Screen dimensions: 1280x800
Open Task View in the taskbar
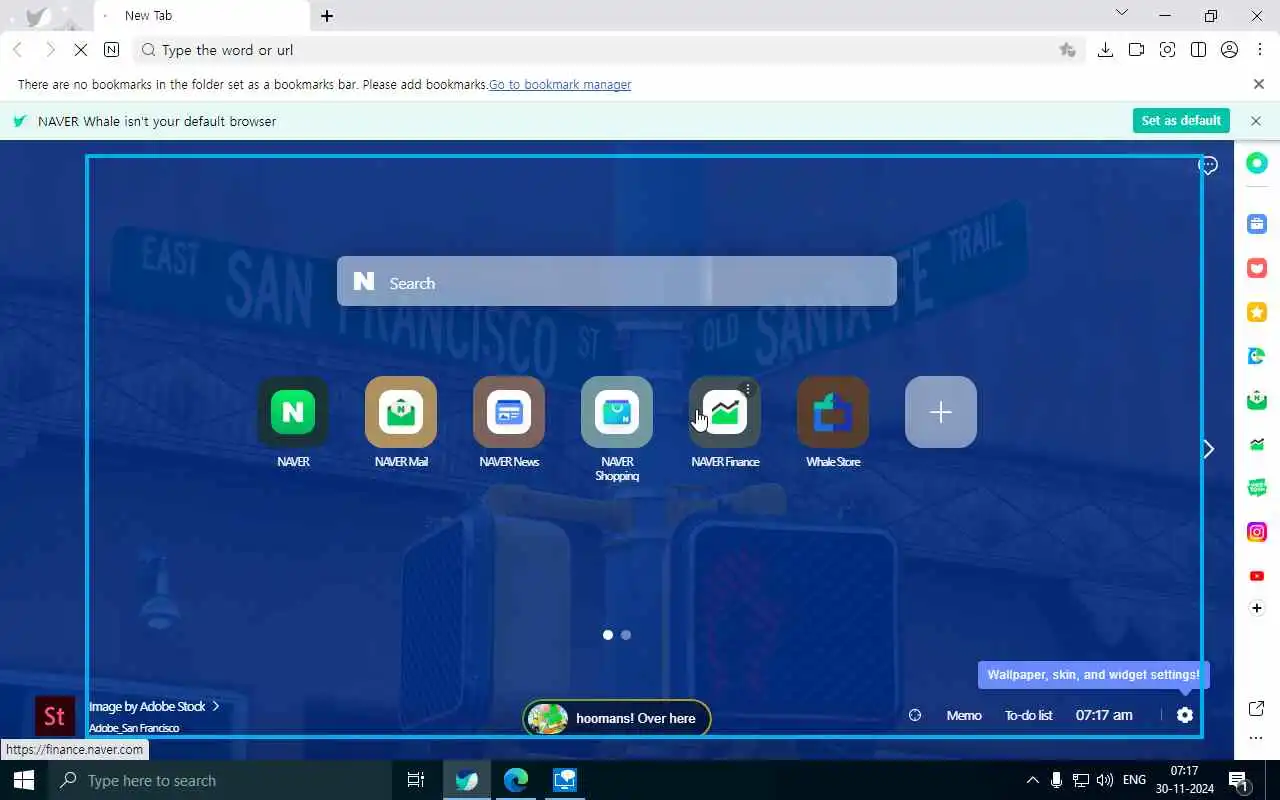[416, 780]
